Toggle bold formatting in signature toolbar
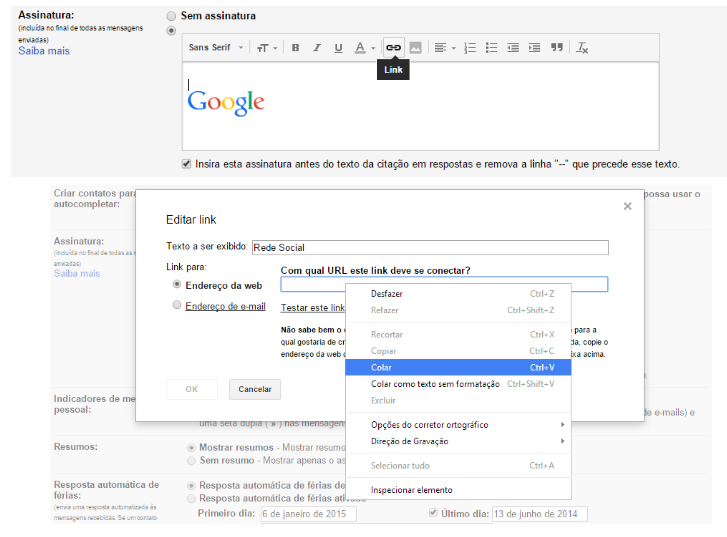The width and height of the screenshot is (727, 537). 295,48
